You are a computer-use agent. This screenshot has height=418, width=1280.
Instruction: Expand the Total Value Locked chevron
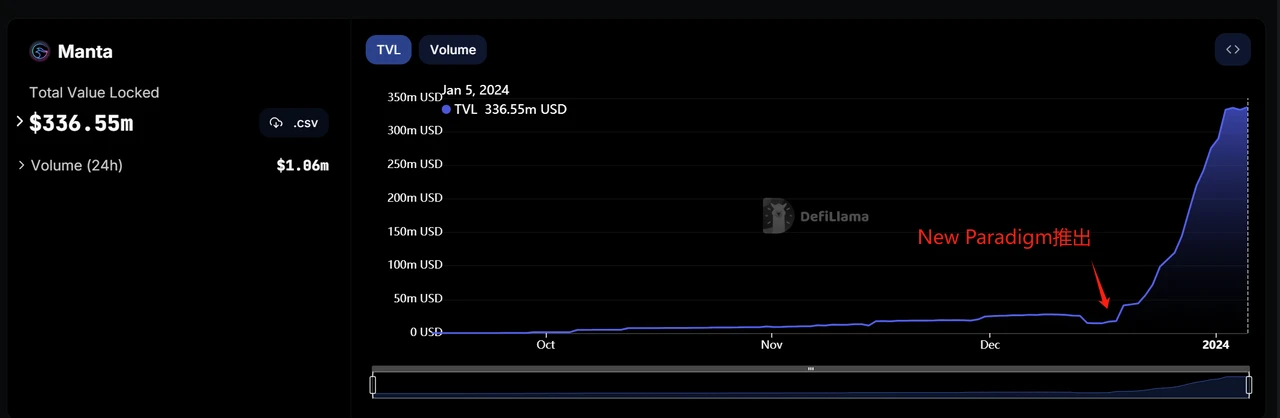[19, 121]
